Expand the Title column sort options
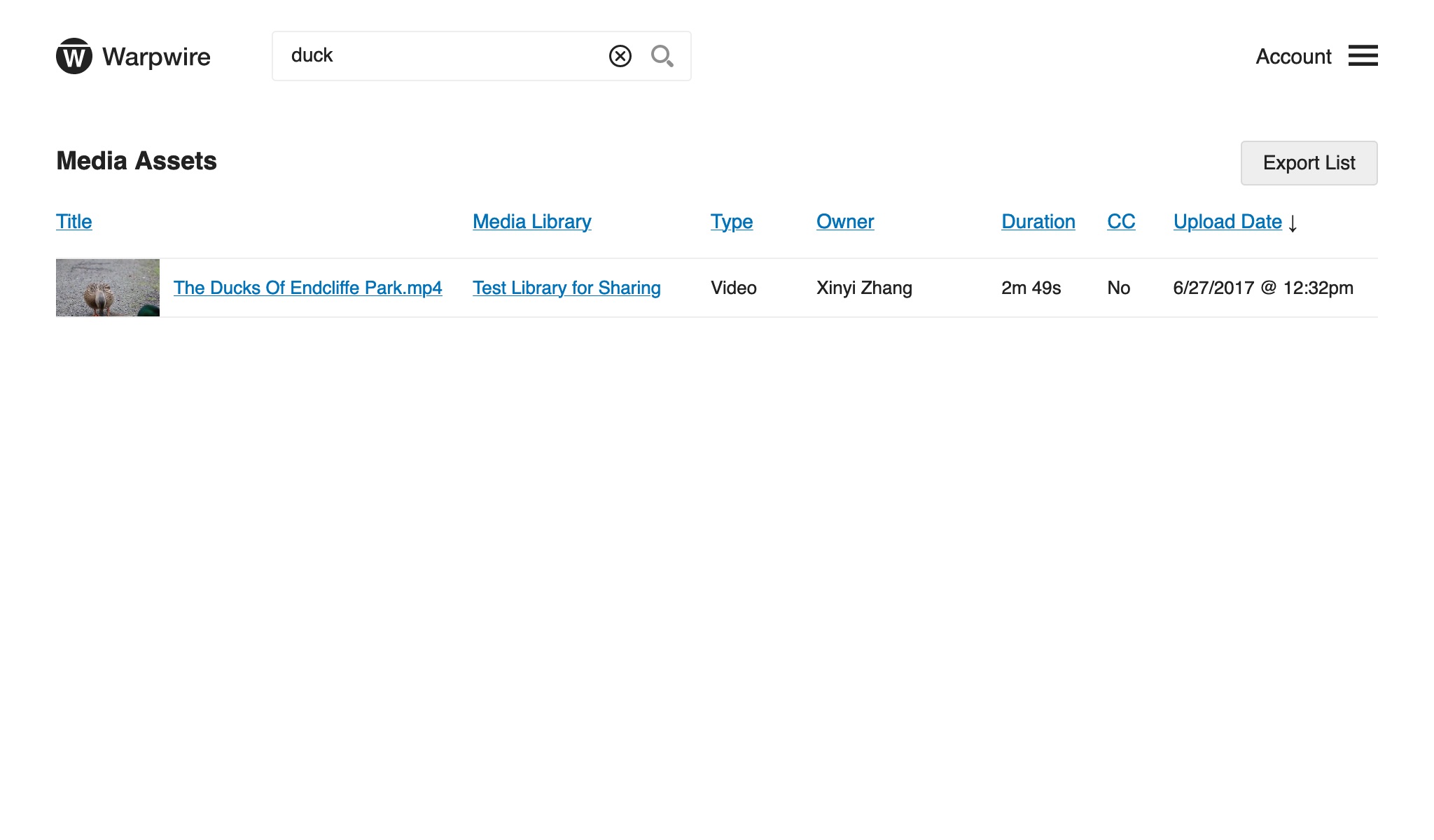The image size is (1434, 840). pos(73,221)
